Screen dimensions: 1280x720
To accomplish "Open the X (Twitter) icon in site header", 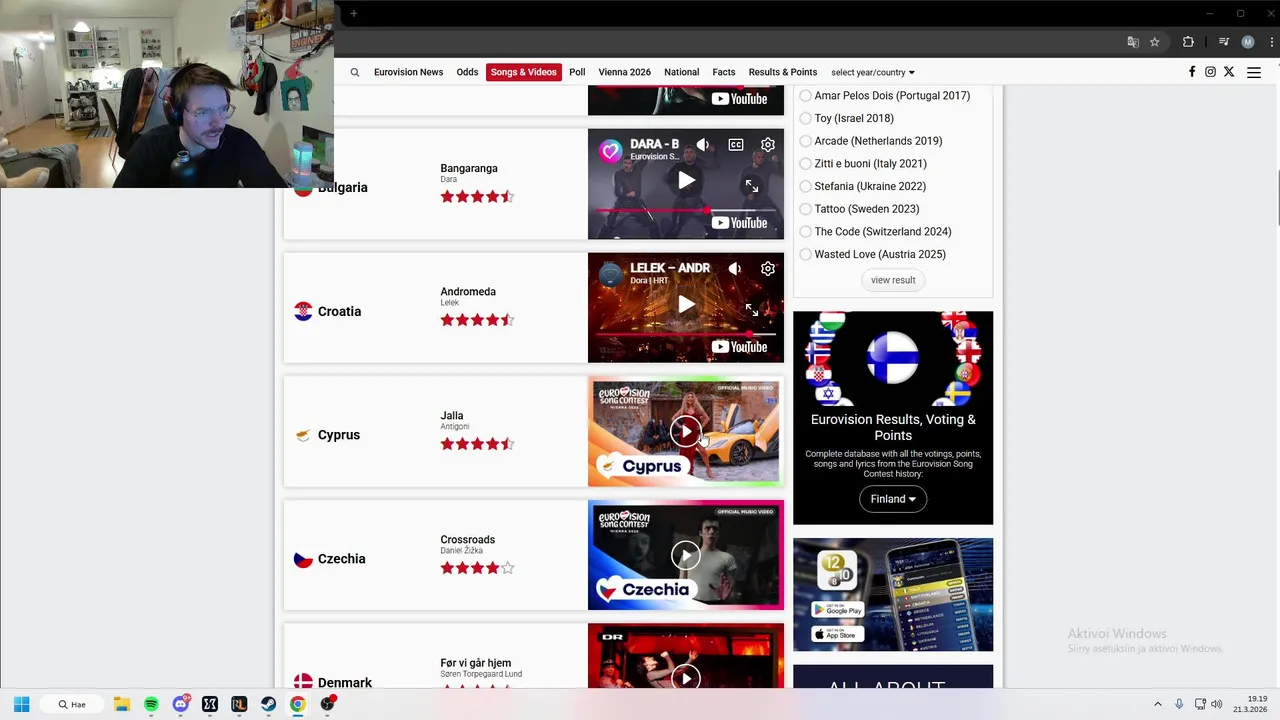I will pos(1229,72).
